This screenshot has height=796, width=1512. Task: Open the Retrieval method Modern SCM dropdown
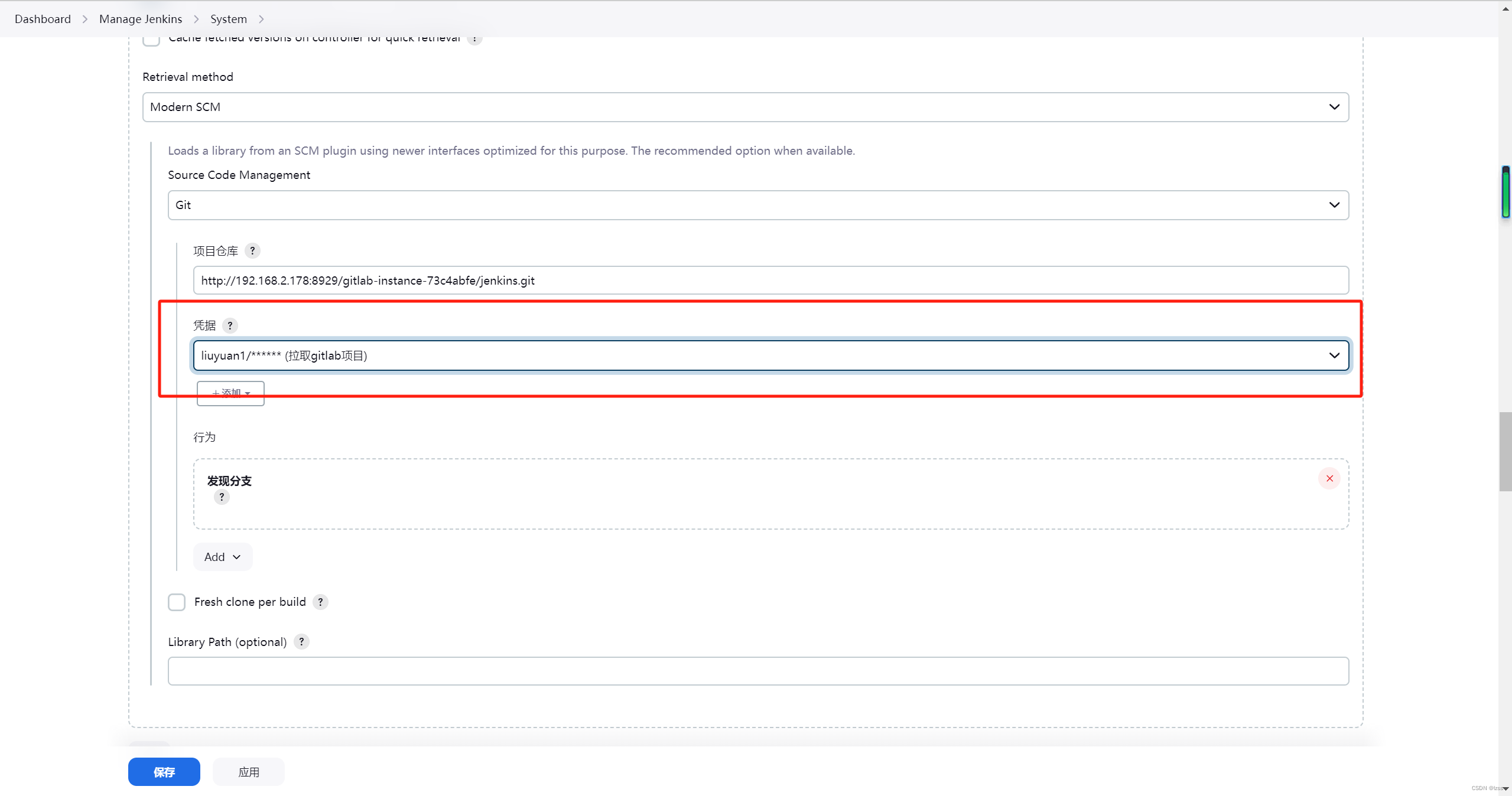tap(745, 107)
